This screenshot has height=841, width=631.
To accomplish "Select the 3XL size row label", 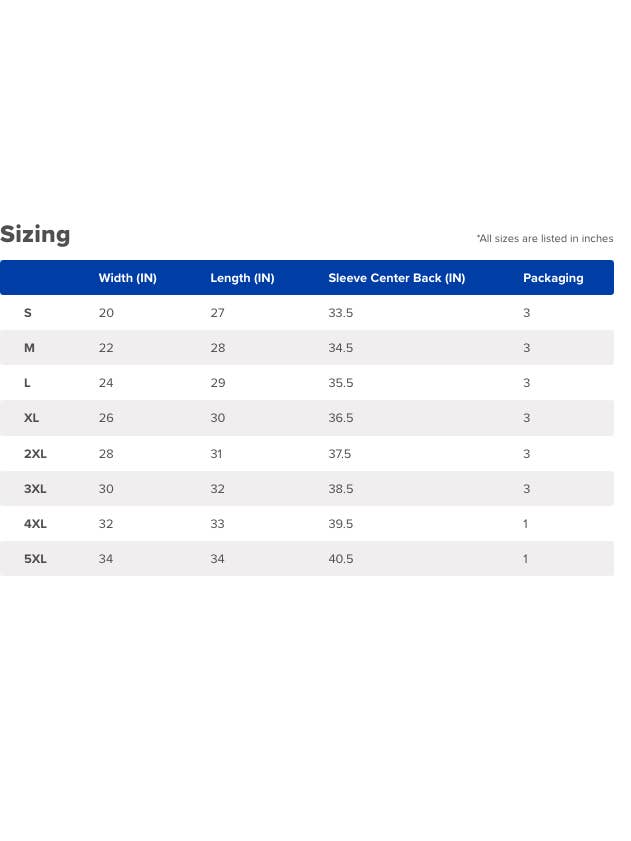I will point(35,489).
